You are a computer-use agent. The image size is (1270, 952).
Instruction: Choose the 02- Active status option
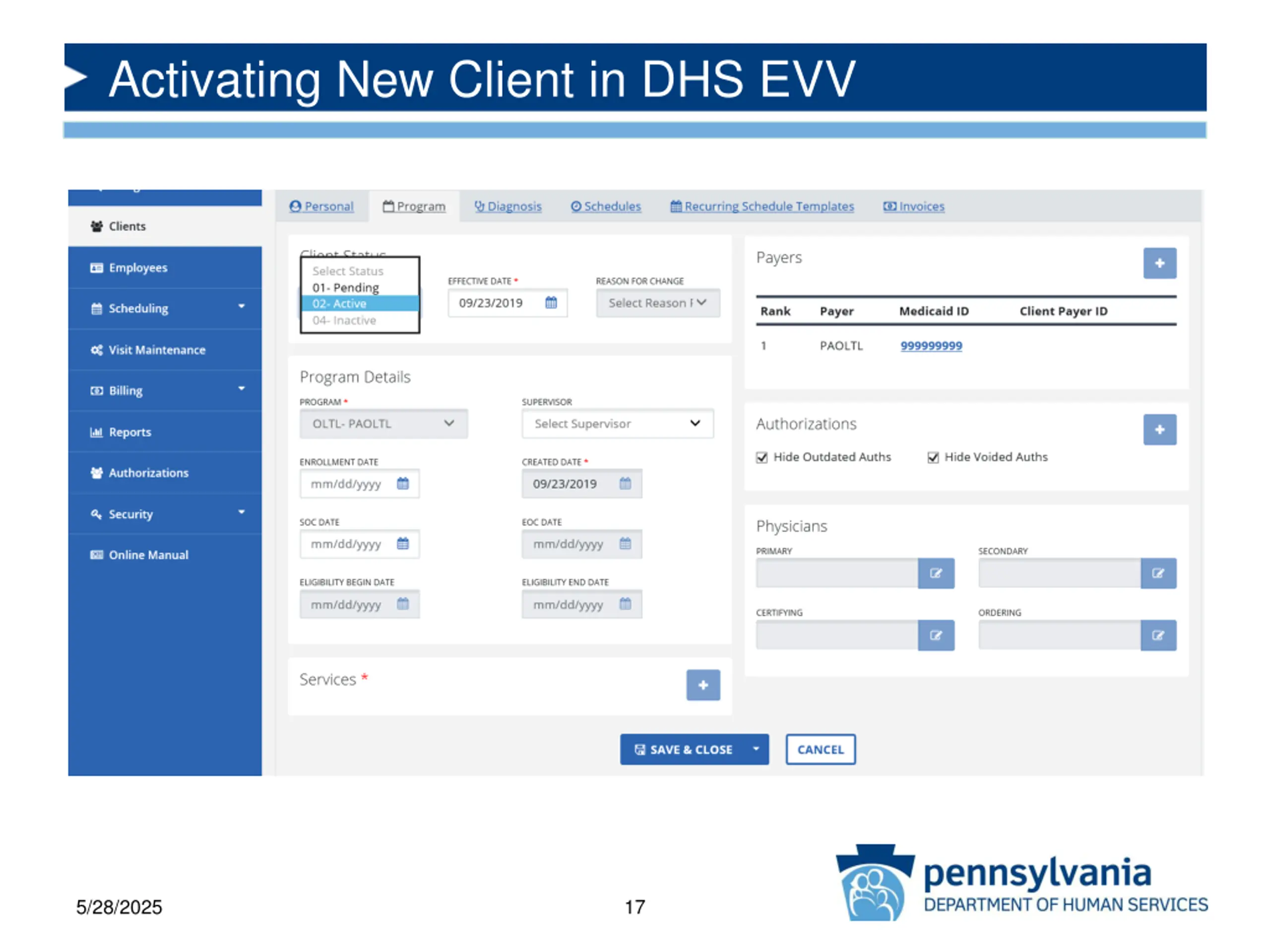tap(360, 303)
